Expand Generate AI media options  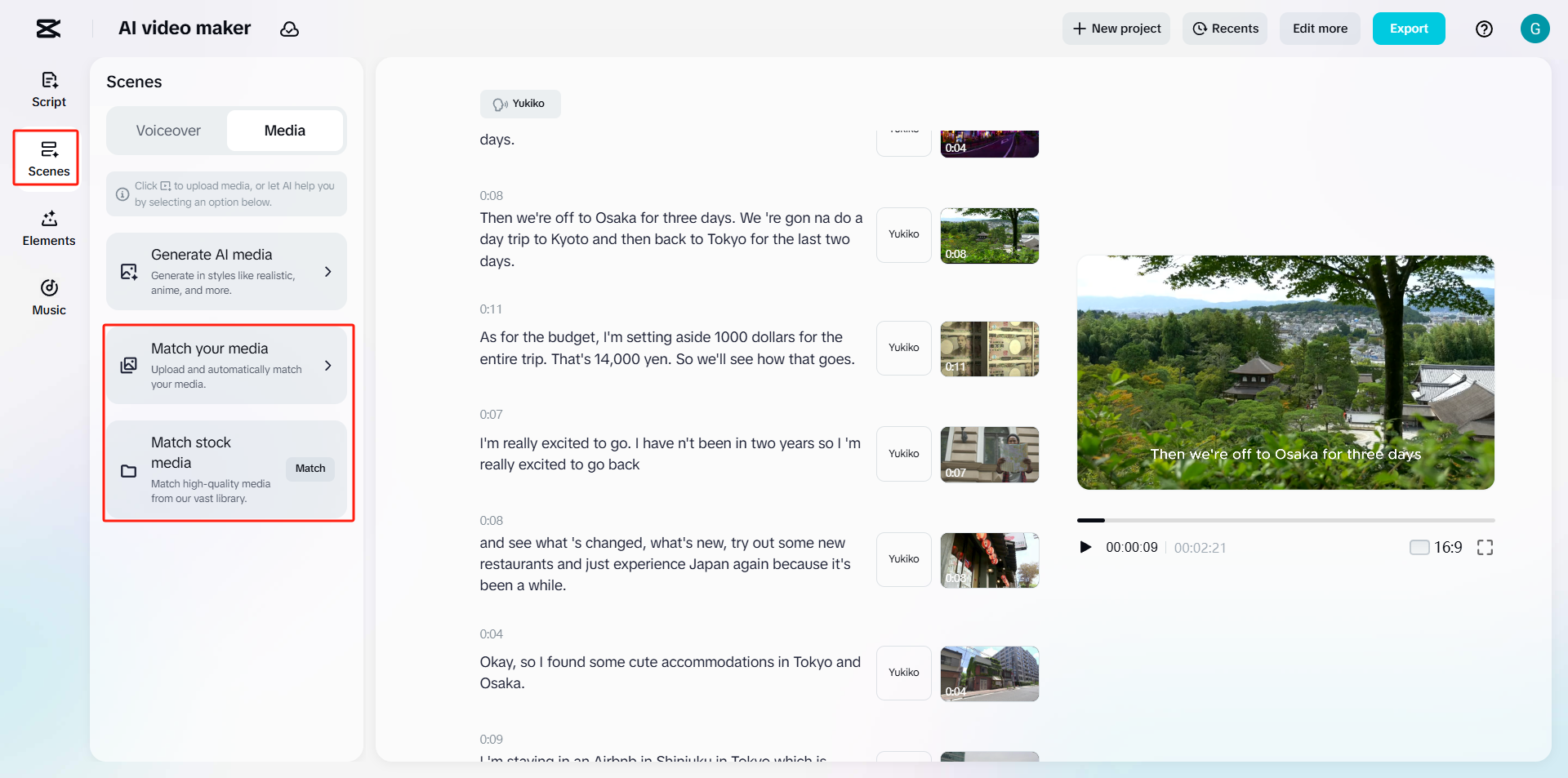[328, 272]
